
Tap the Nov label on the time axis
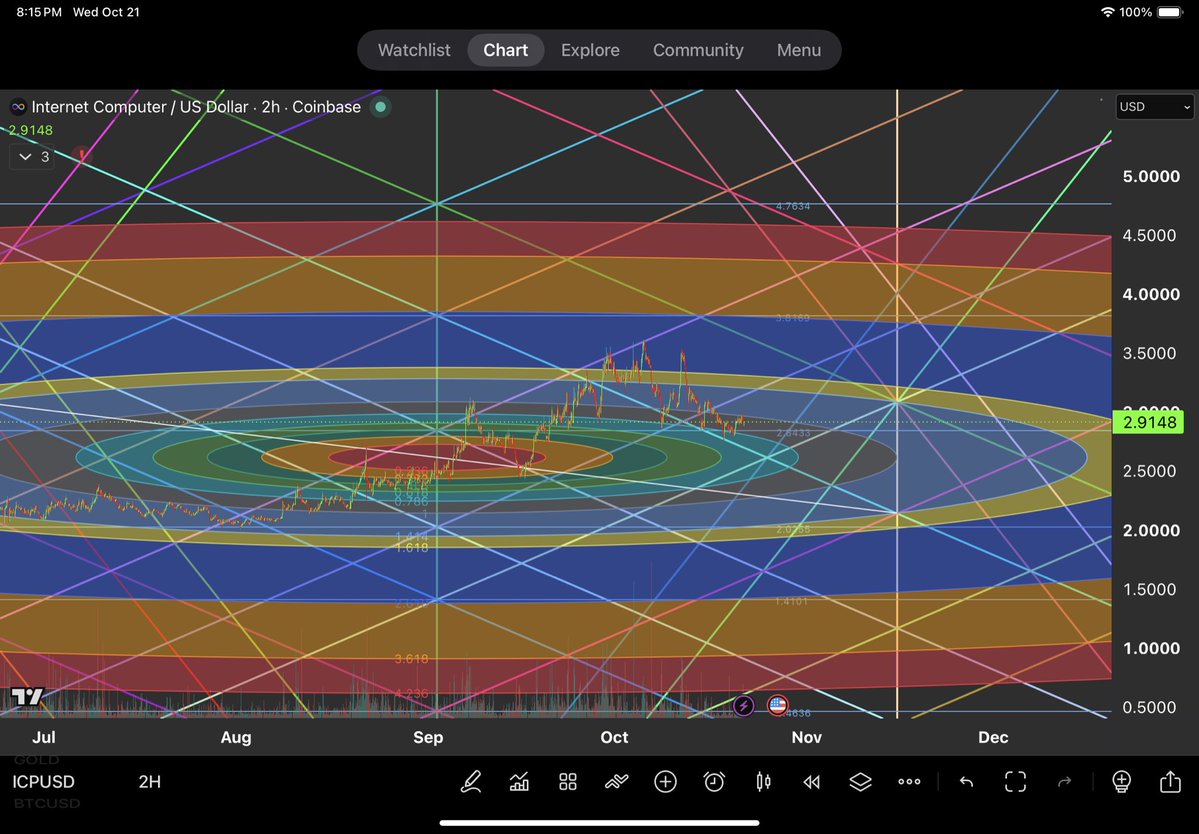pyautogui.click(x=807, y=738)
